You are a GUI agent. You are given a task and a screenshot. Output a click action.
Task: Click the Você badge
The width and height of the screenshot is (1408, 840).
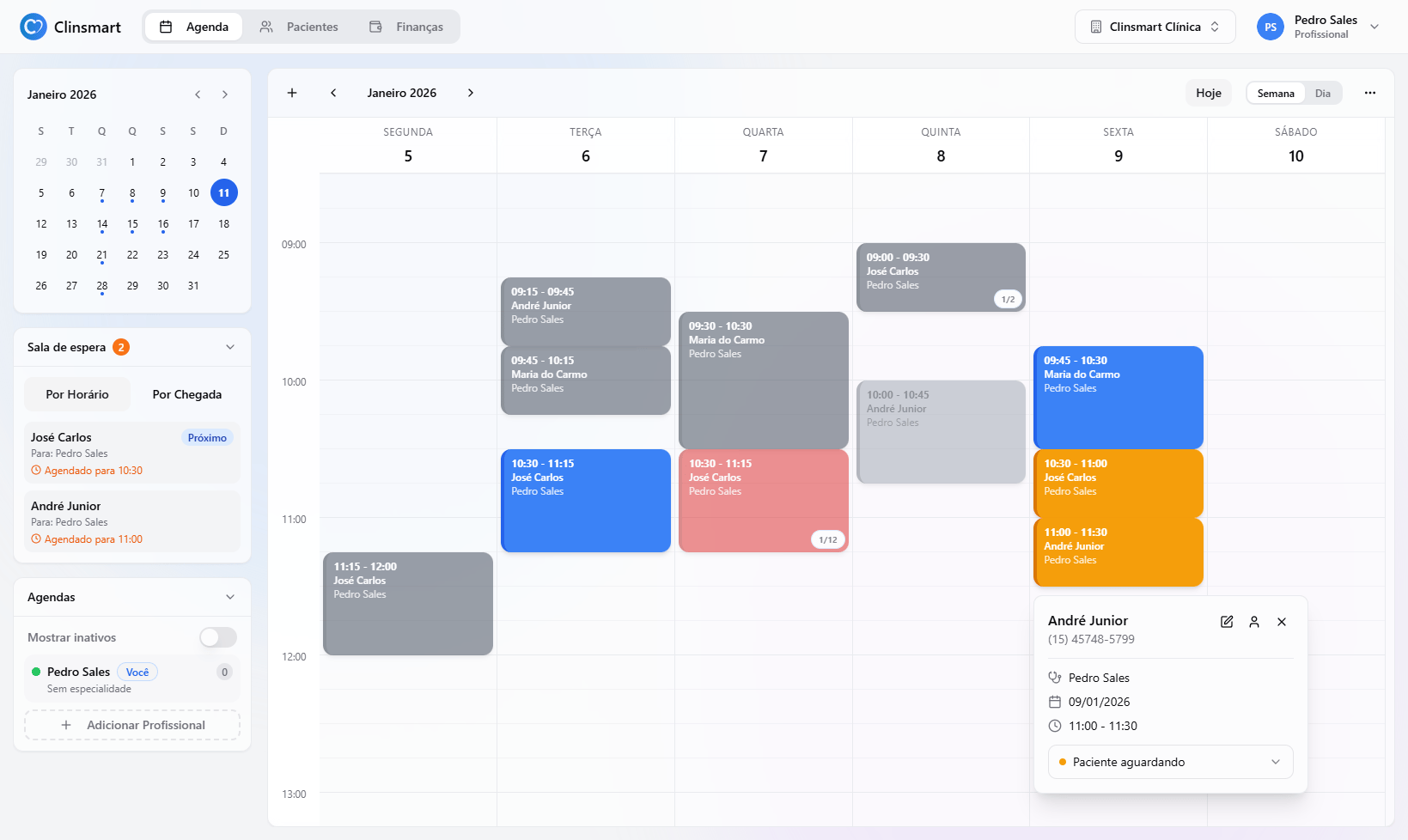coord(137,672)
